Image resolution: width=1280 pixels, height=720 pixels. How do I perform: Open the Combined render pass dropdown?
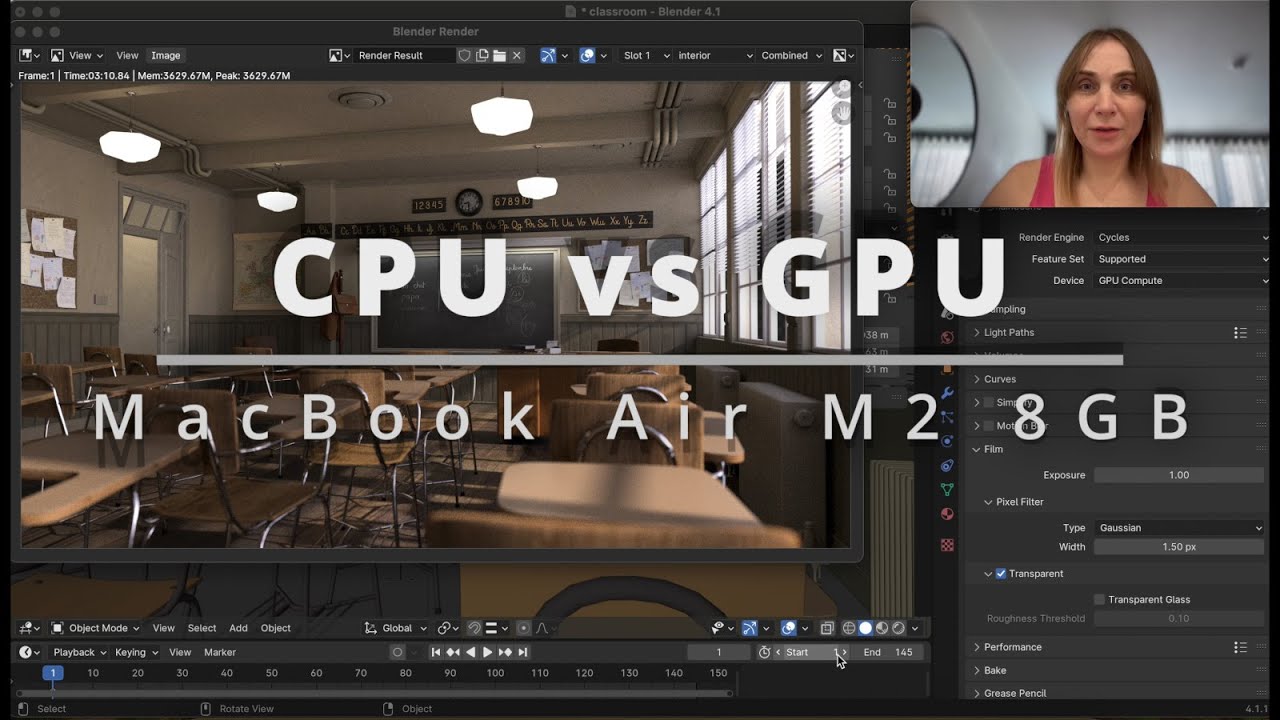click(791, 55)
